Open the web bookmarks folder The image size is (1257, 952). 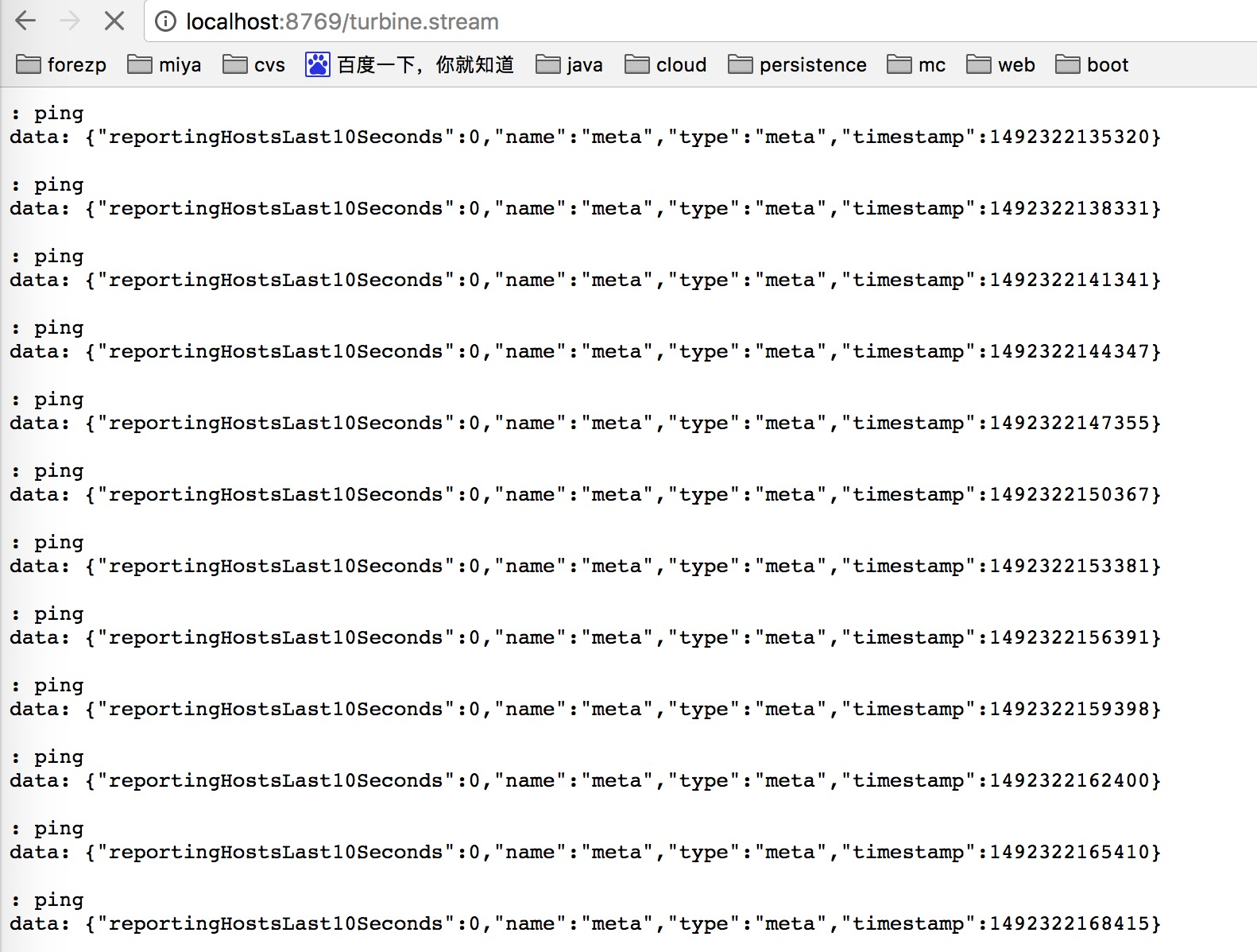(x=1001, y=64)
